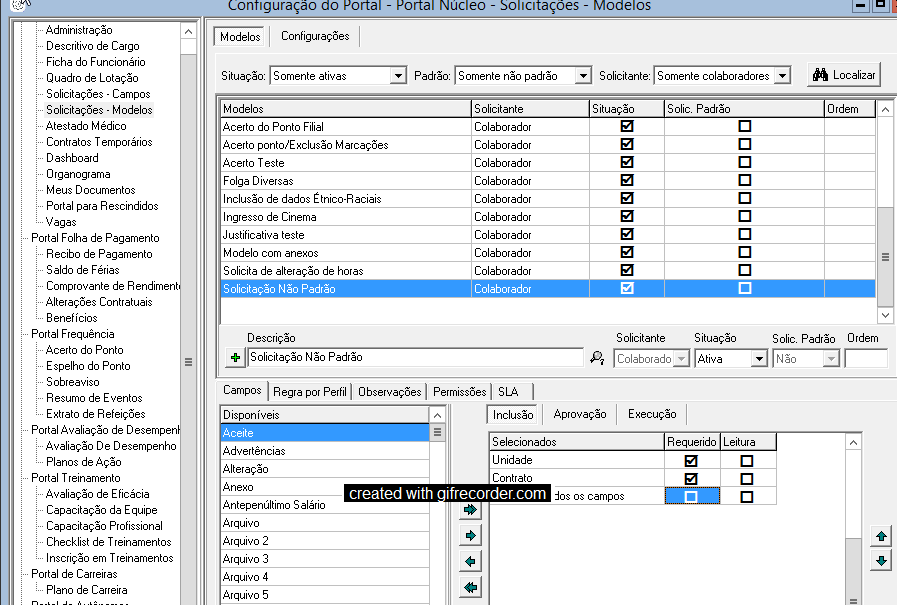Expand the Solicitante filter dropdown
The height and width of the screenshot is (605, 897).
(782, 76)
